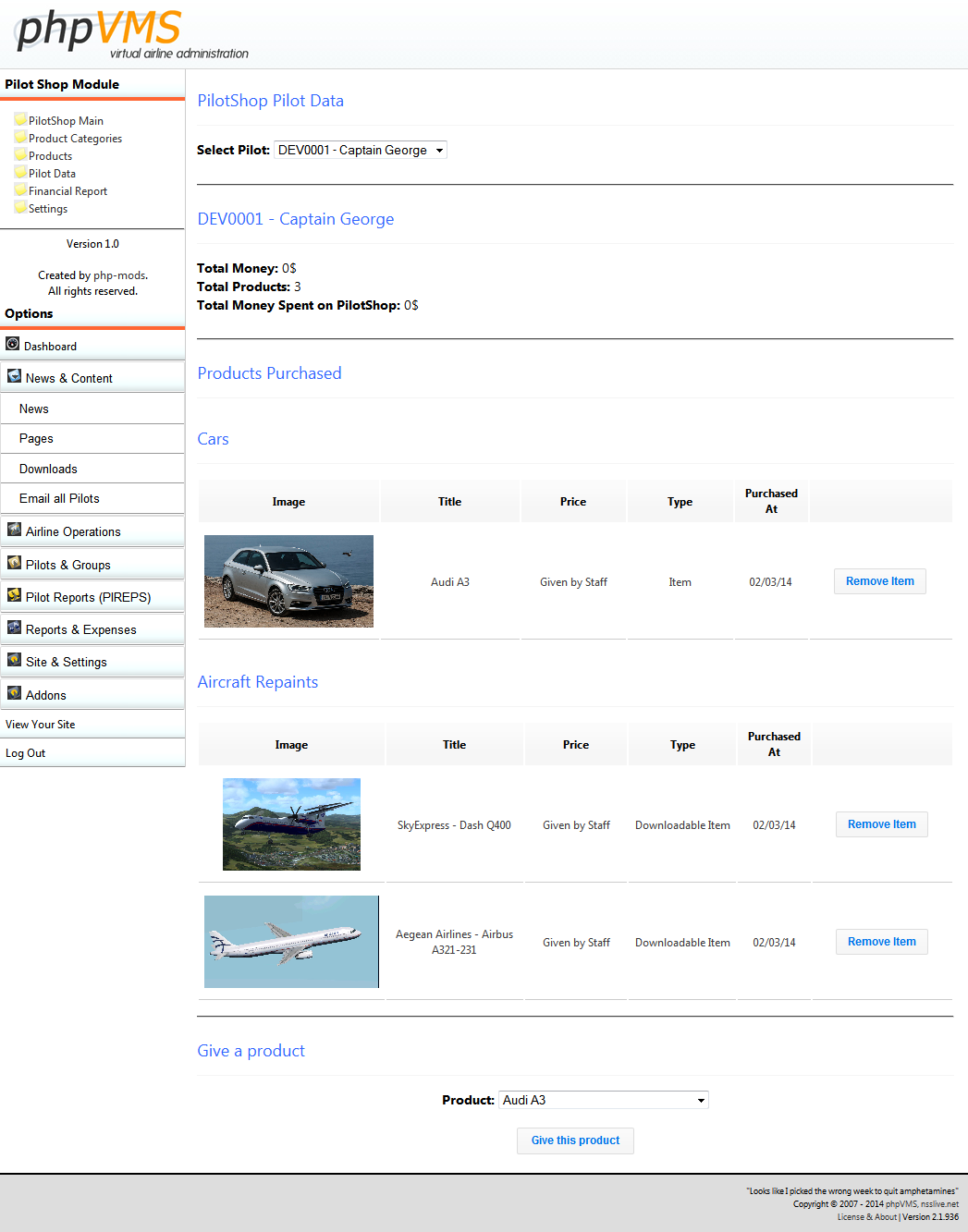The height and width of the screenshot is (1232, 968).
Task: Expand the Addons menu
Action: tap(92, 695)
